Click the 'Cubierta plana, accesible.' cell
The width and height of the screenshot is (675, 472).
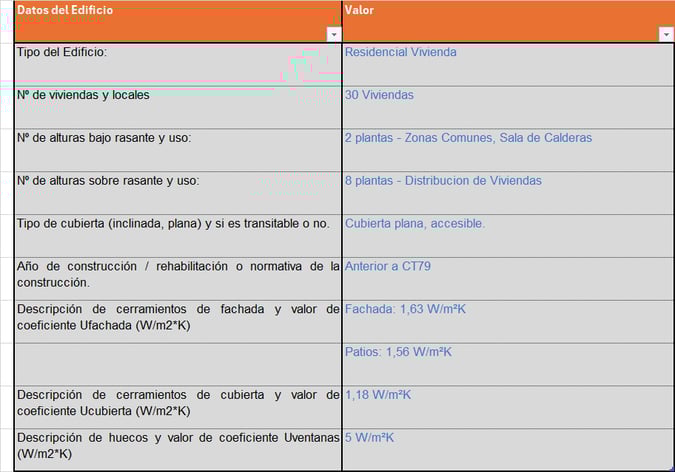coord(508,236)
